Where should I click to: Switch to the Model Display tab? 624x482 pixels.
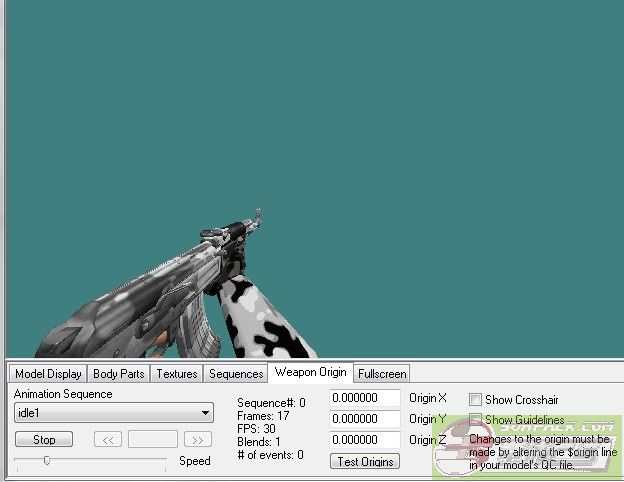click(x=48, y=374)
